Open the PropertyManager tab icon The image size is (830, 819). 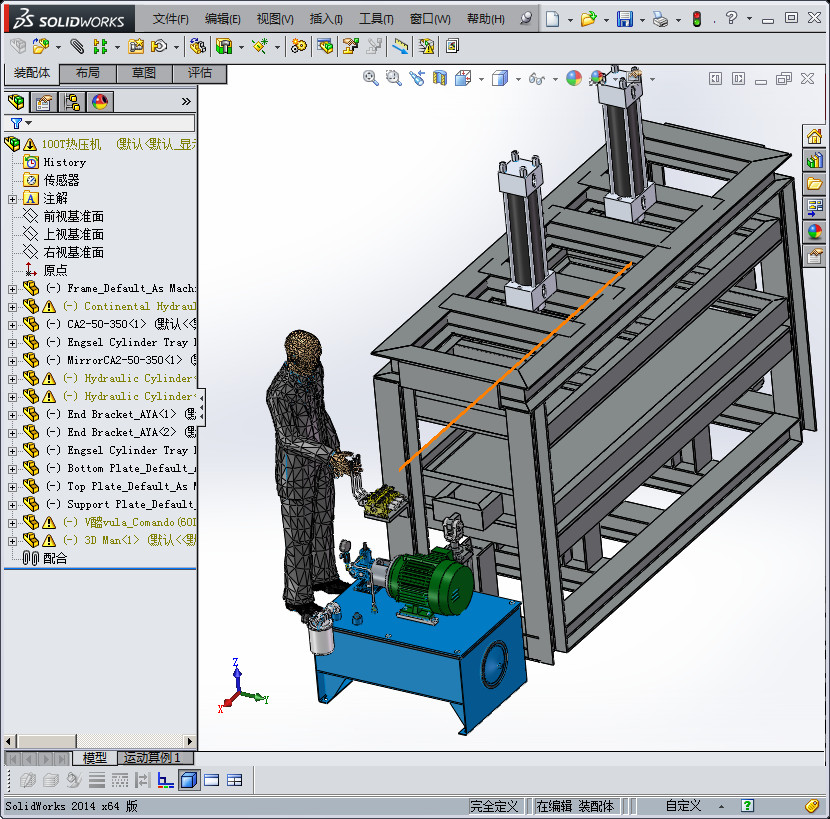(43, 102)
